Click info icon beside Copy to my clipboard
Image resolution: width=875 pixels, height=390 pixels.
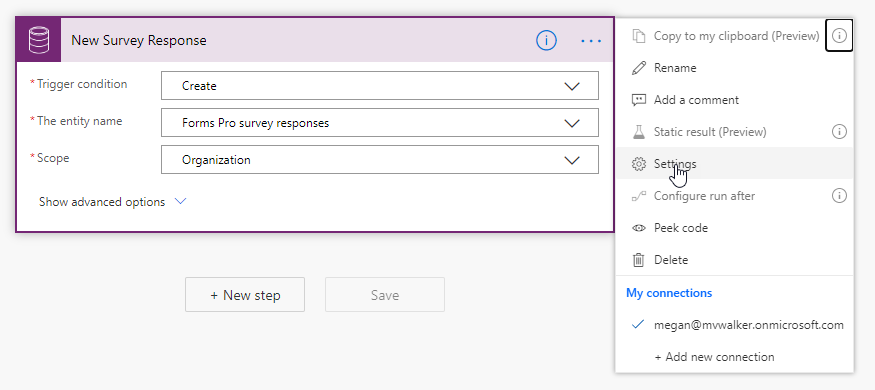[839, 36]
